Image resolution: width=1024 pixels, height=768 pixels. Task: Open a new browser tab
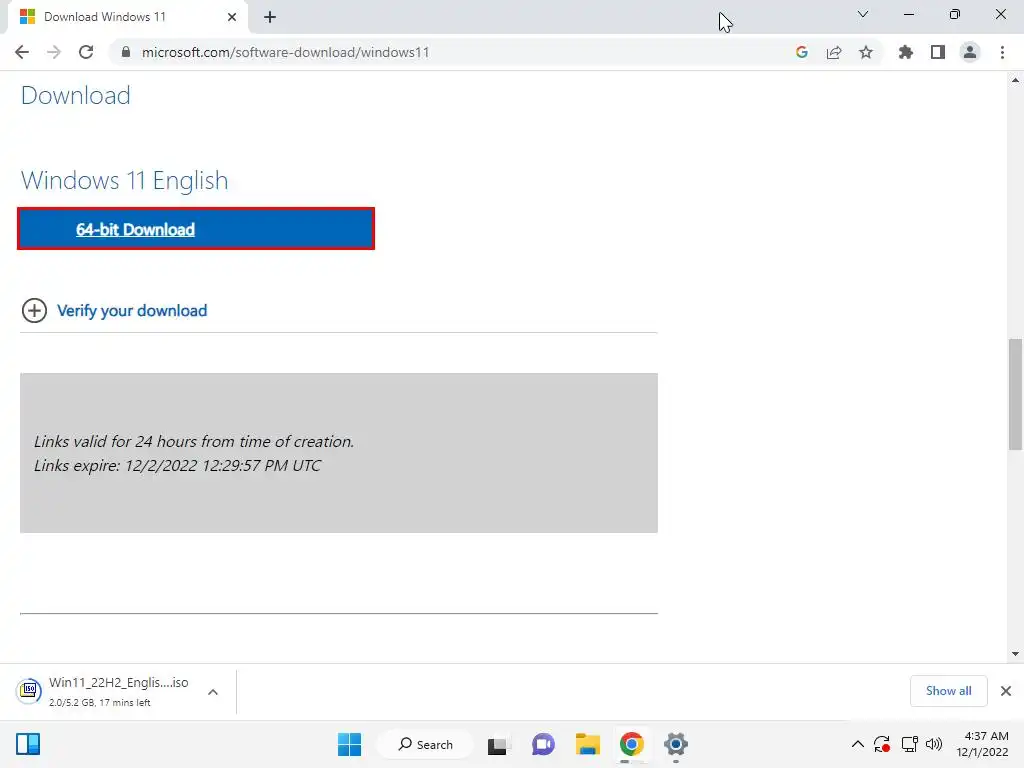coord(270,17)
